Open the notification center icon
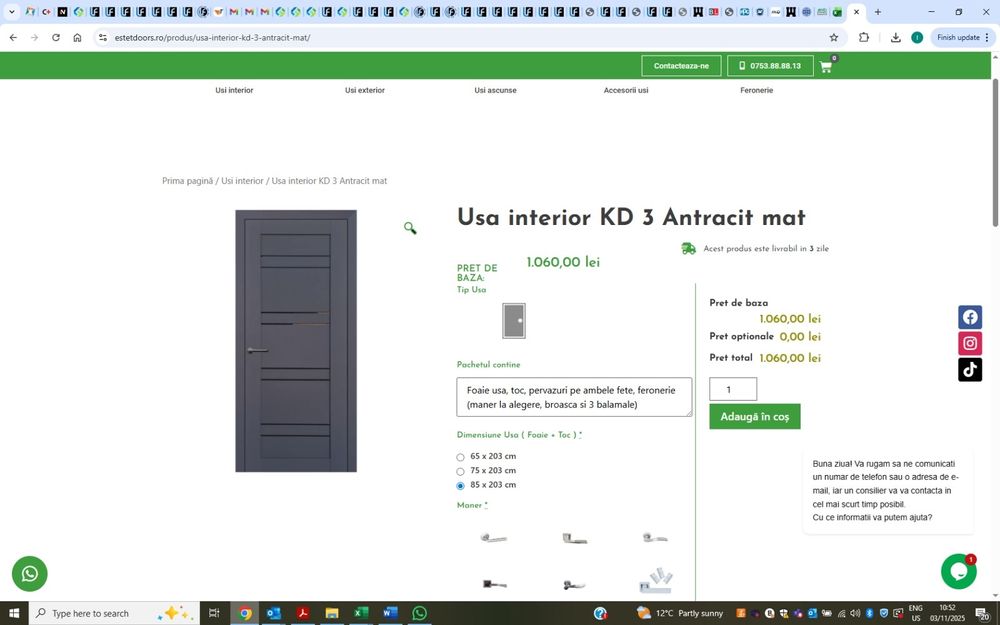 [983, 614]
